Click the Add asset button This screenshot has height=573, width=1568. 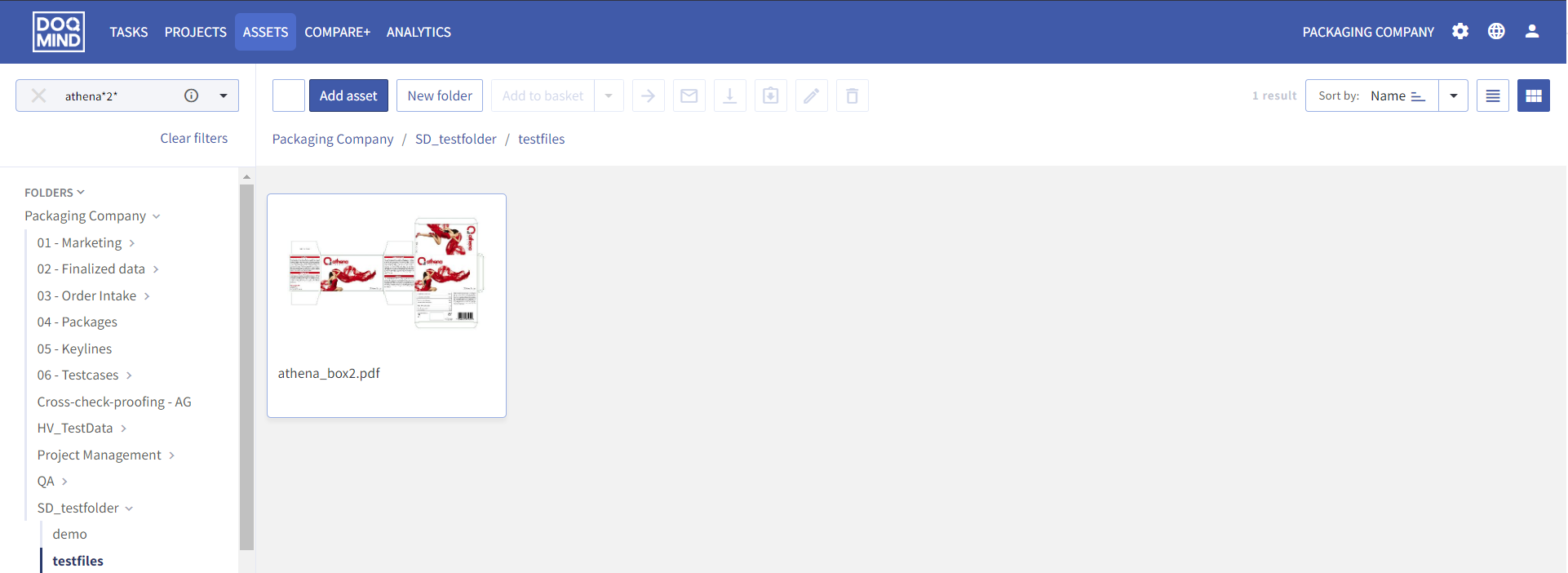click(x=348, y=95)
